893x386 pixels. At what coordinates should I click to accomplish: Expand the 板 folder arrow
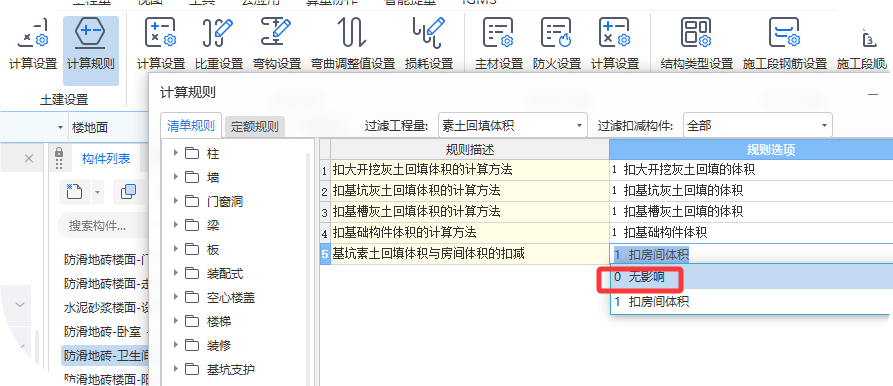tap(175, 249)
